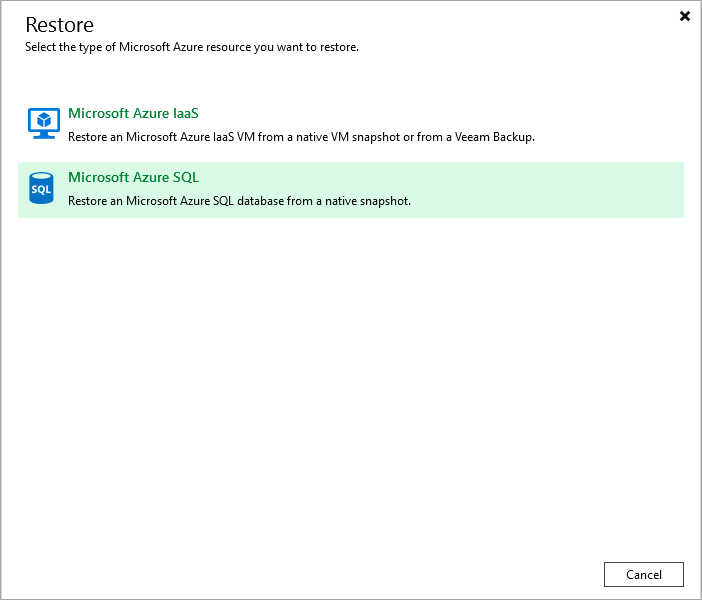
Task: Click the SQL database native snapshot description
Action: click(x=239, y=201)
